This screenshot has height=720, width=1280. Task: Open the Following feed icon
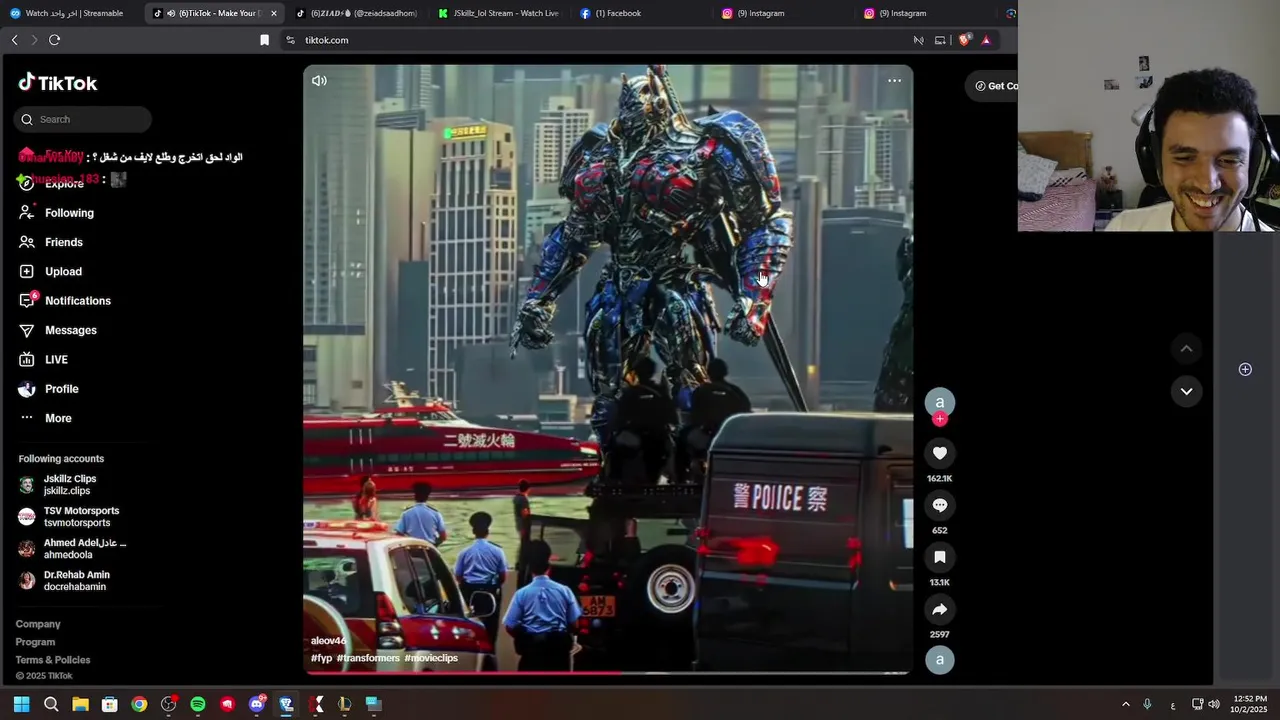tap(26, 213)
